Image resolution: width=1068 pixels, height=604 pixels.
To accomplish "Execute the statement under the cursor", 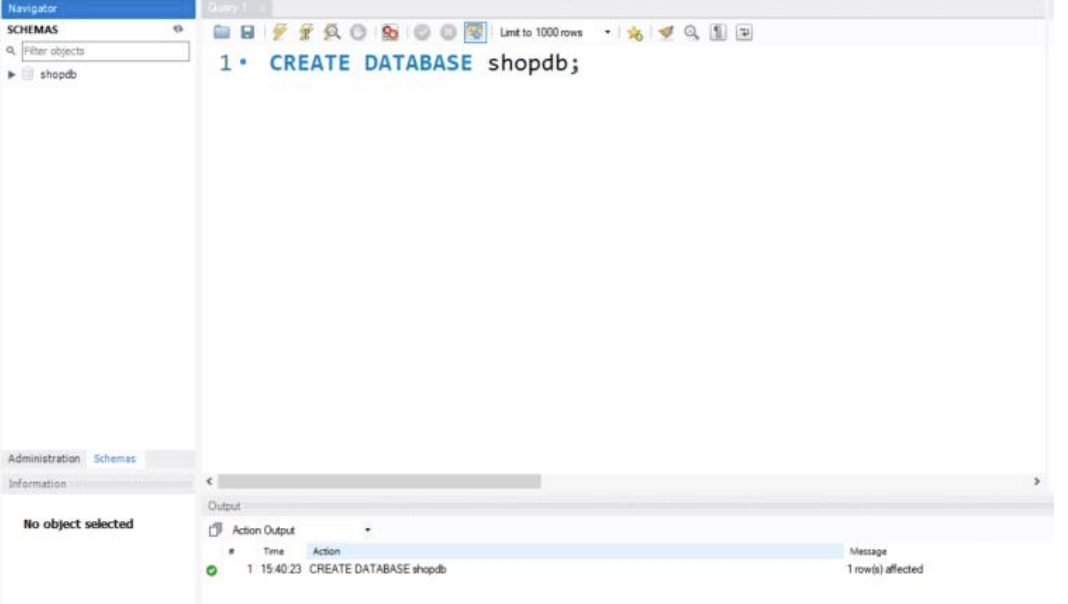I will coord(306,32).
